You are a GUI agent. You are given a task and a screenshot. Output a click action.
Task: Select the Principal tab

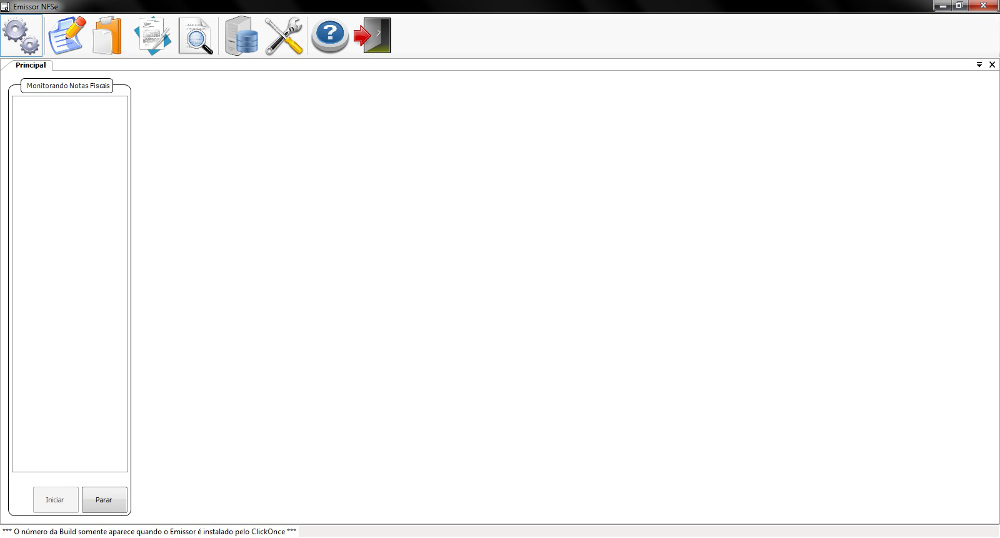[30, 65]
